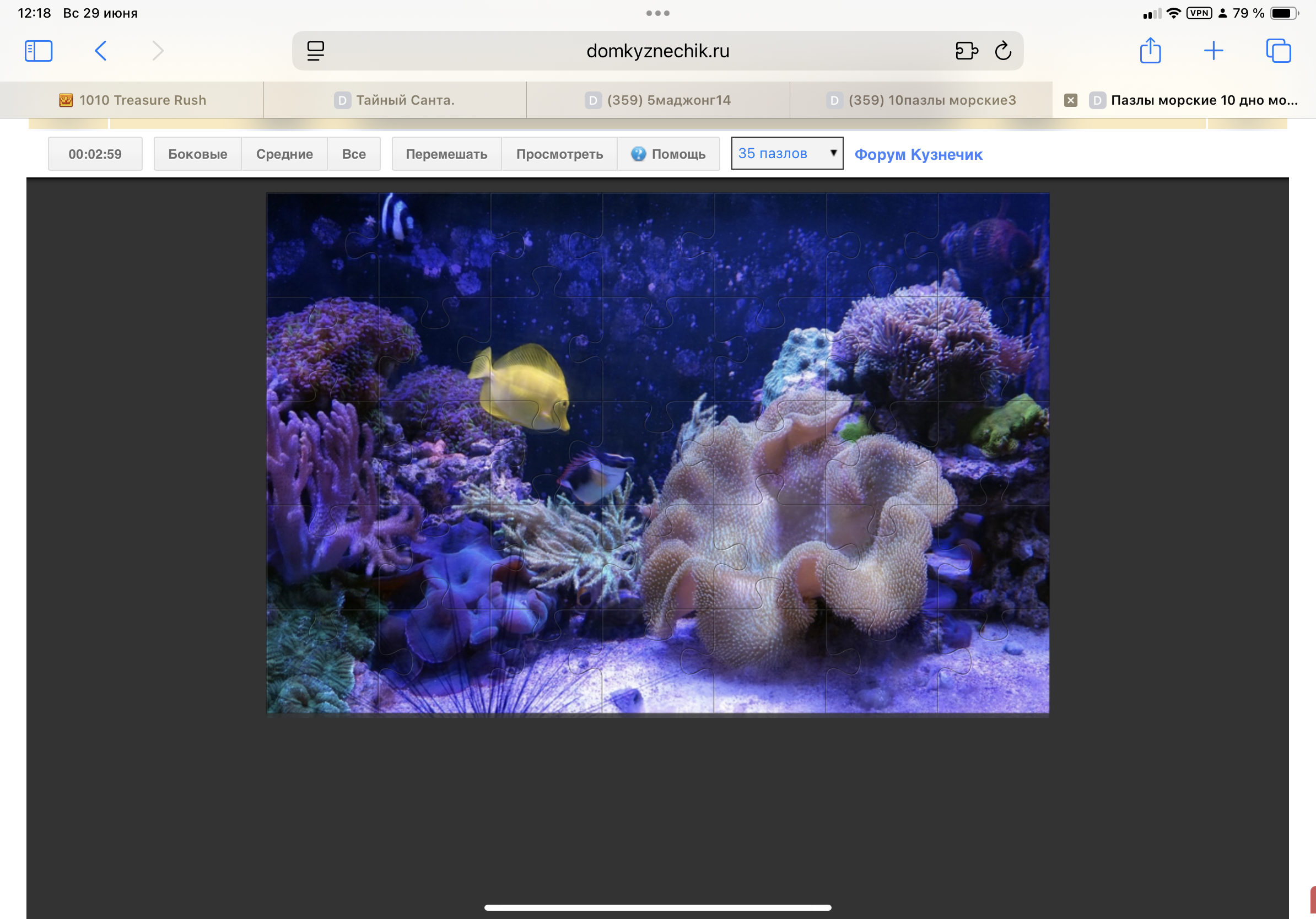Switch to the Тайный Санта tab
The height and width of the screenshot is (919, 1316).
point(395,100)
